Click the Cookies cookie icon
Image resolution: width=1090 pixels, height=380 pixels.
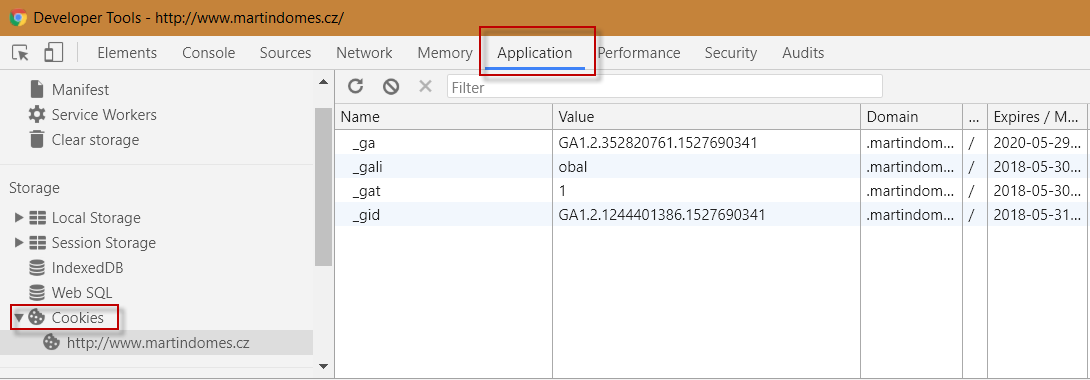[37, 317]
